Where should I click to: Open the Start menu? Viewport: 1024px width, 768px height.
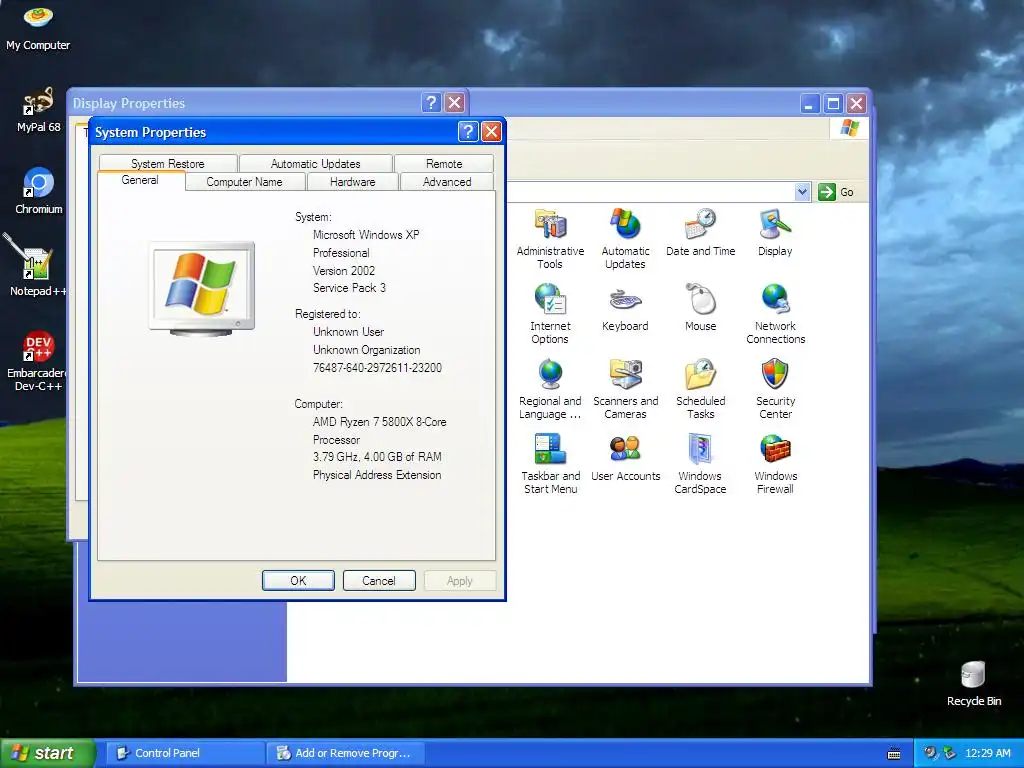coord(47,753)
